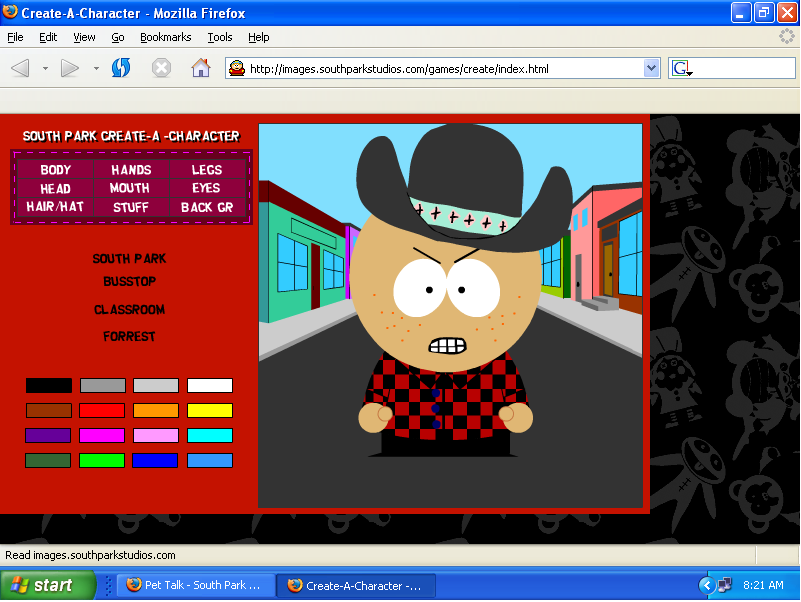
Task: Pick the yellow color swatch
Action: [x=210, y=410]
